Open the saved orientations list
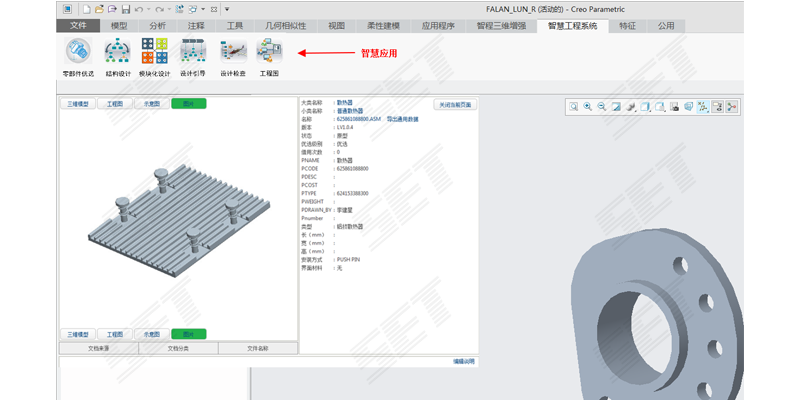800x400 pixels. coord(660,106)
